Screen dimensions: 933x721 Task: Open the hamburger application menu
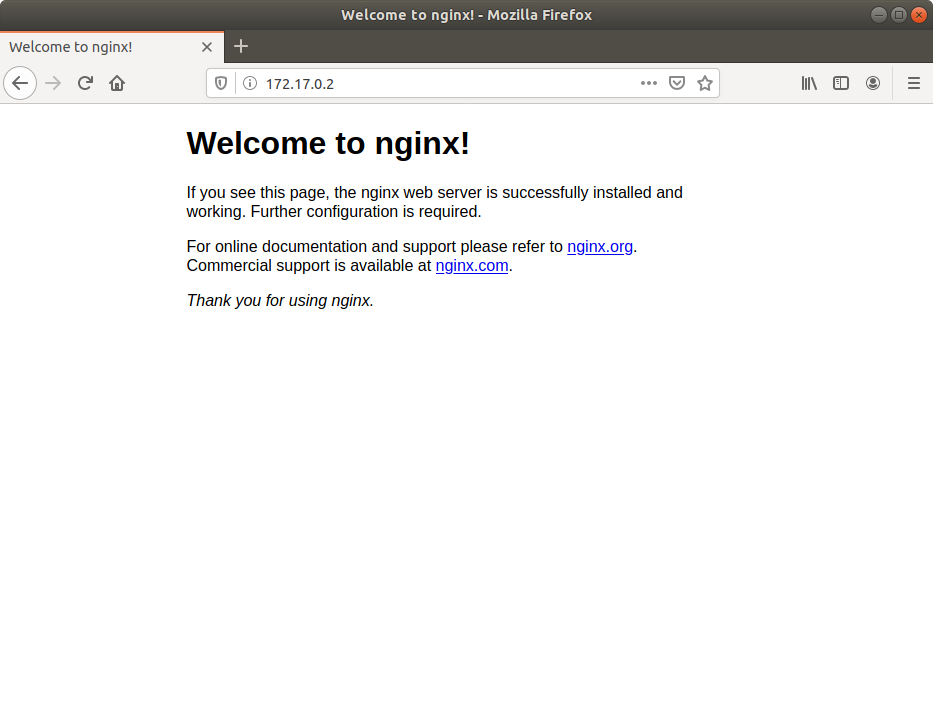[x=913, y=84]
